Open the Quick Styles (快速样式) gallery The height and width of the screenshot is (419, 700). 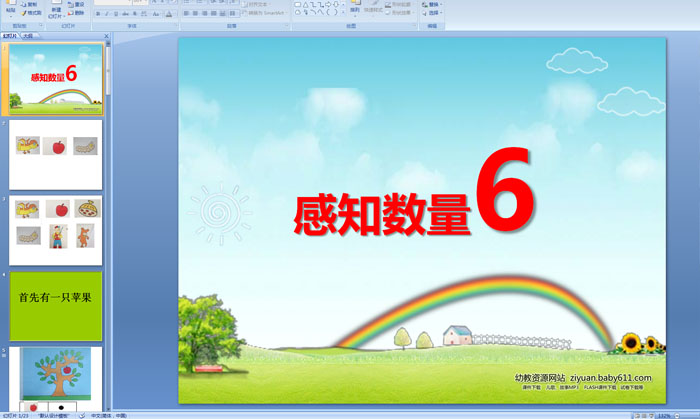(373, 7)
